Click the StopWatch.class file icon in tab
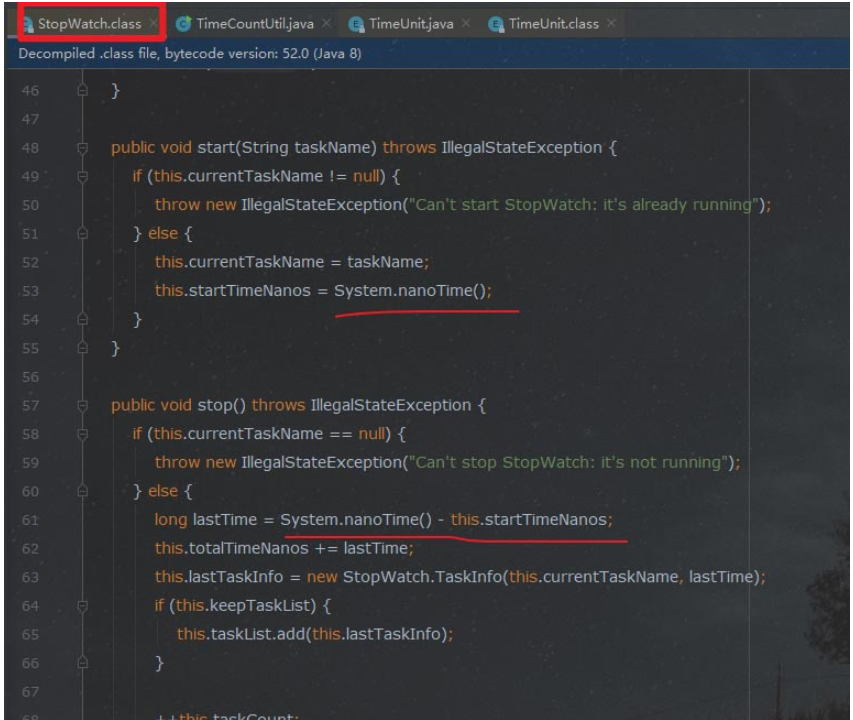Viewport: 853px width, 720px height. point(28,23)
